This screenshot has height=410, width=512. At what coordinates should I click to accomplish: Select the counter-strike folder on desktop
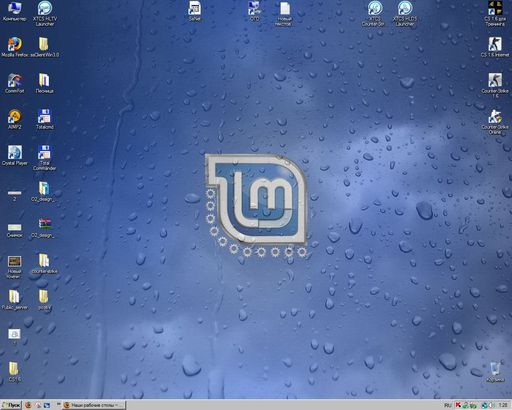point(44,264)
